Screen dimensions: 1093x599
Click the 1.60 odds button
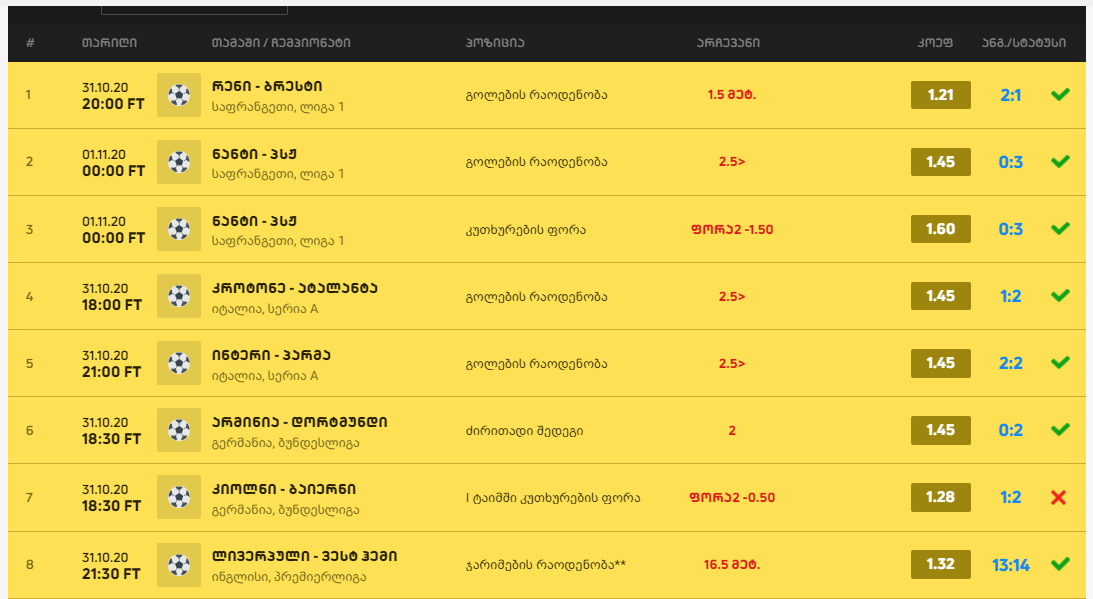(940, 229)
